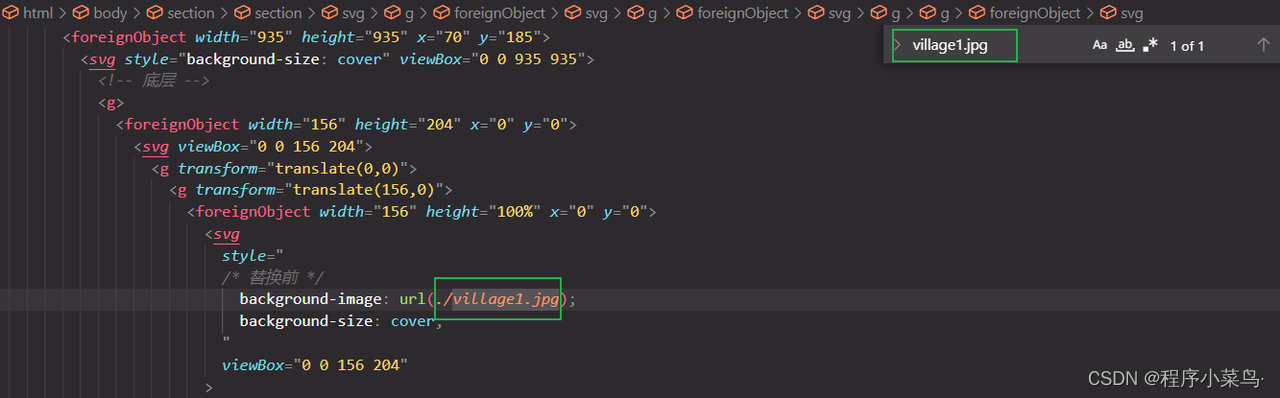Go to previous match arrow
Image resolution: width=1280 pixels, height=398 pixels.
pos(1263,45)
